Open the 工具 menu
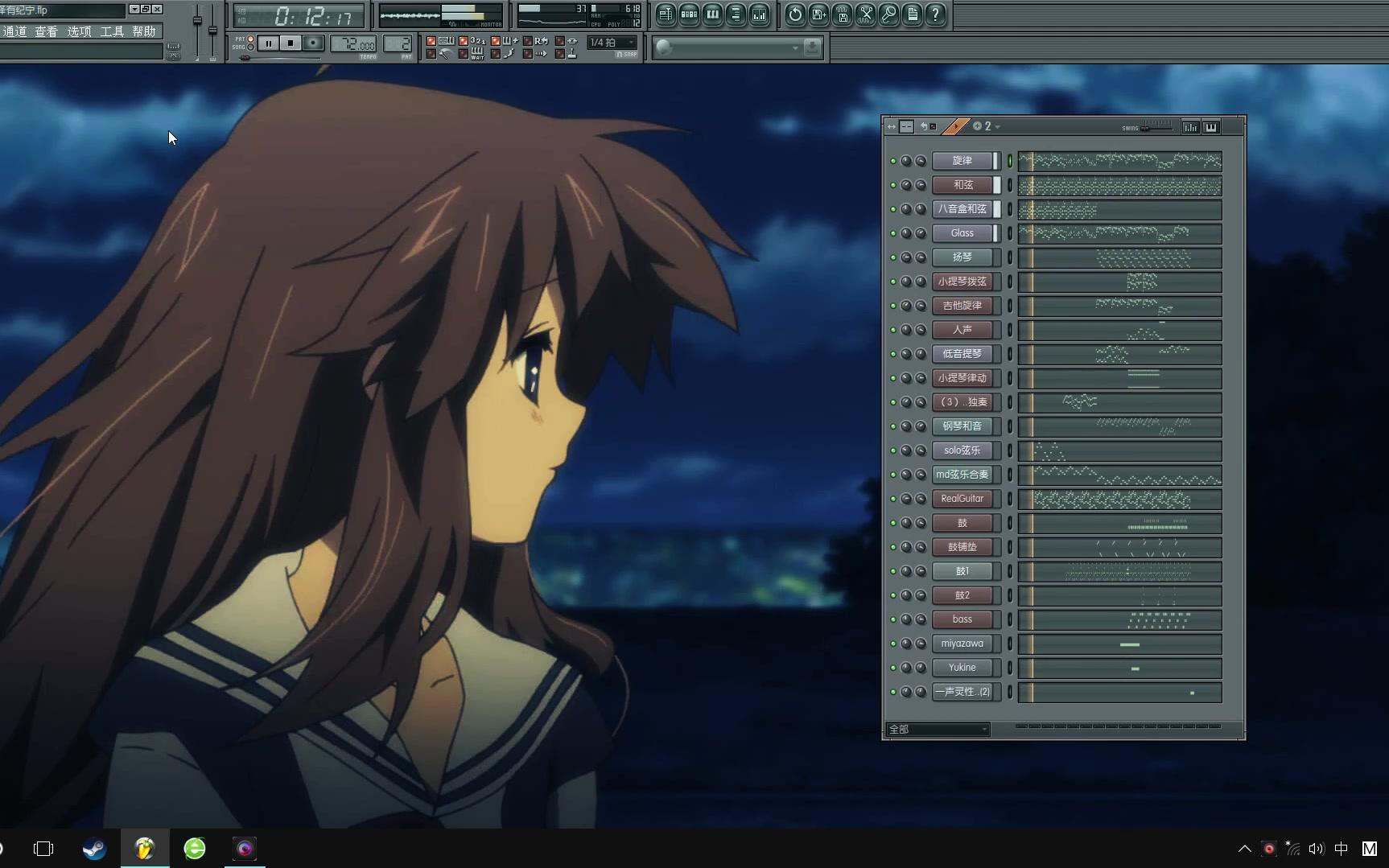Screen dimensions: 1389x868 [x=112, y=31]
